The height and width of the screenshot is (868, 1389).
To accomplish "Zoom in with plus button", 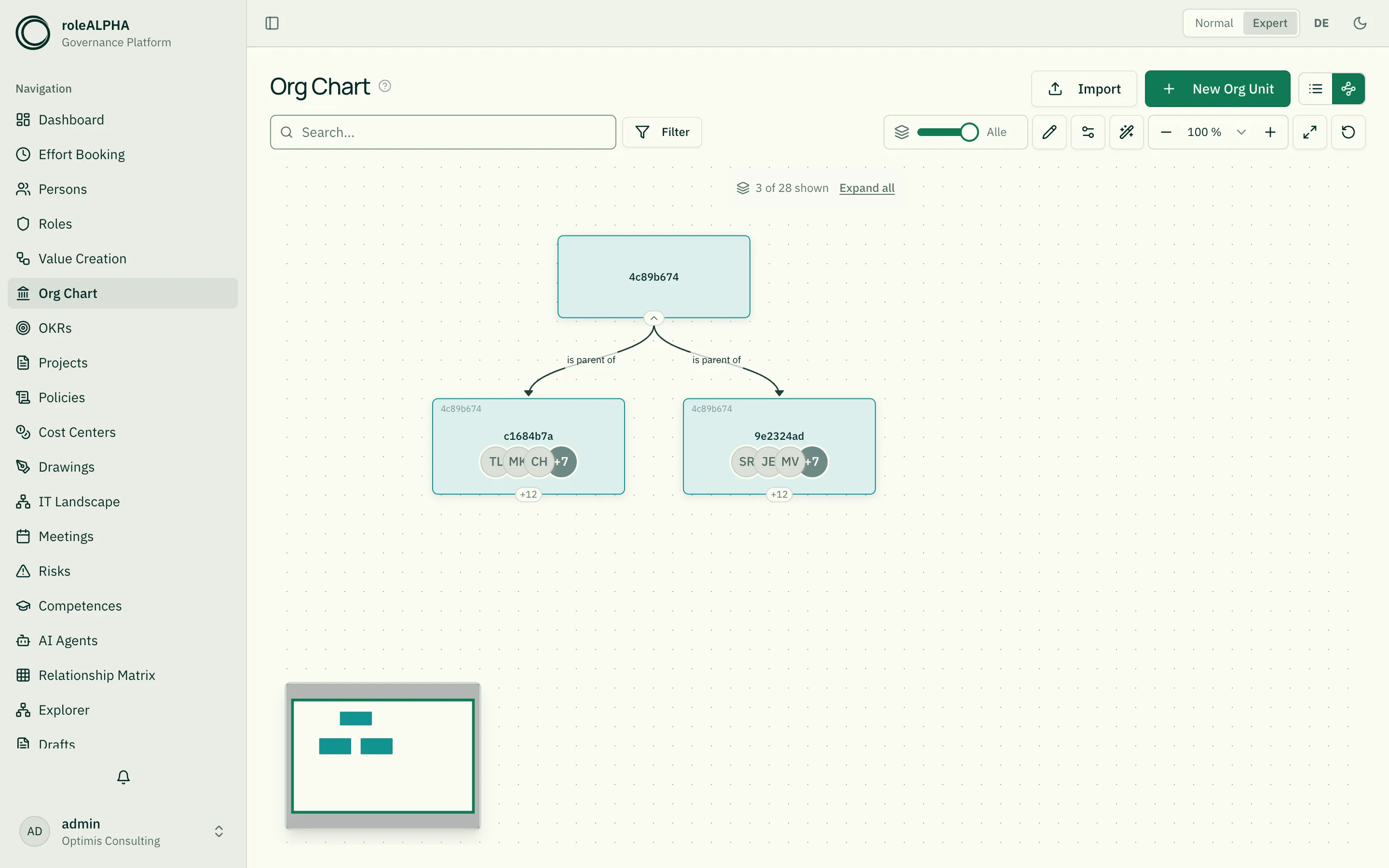I will pyautogui.click(x=1270, y=132).
